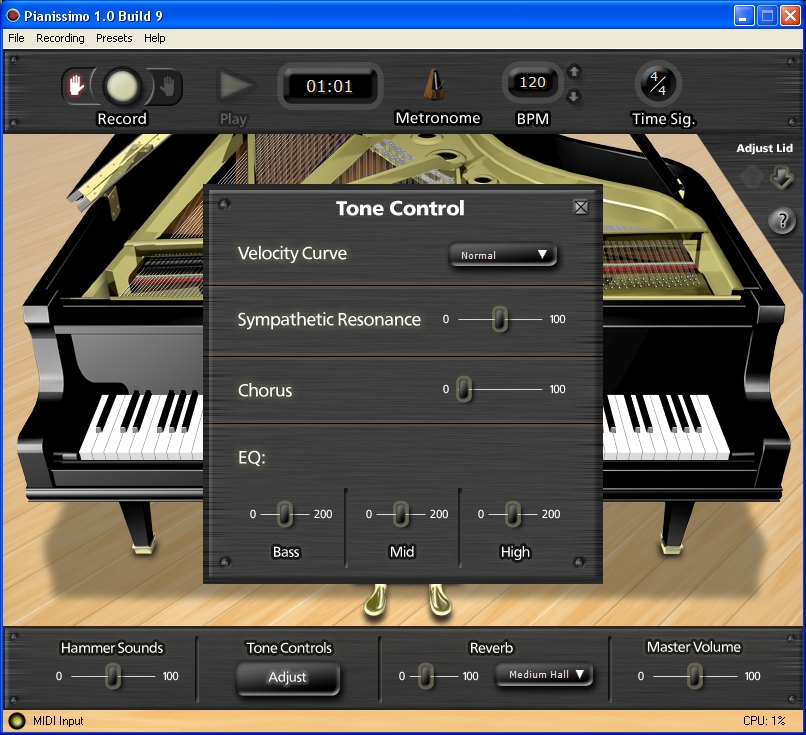Minimize the Pianissimo window

[x=743, y=15]
